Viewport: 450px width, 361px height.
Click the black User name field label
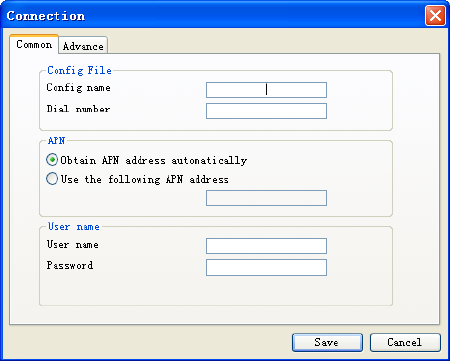coord(72,244)
